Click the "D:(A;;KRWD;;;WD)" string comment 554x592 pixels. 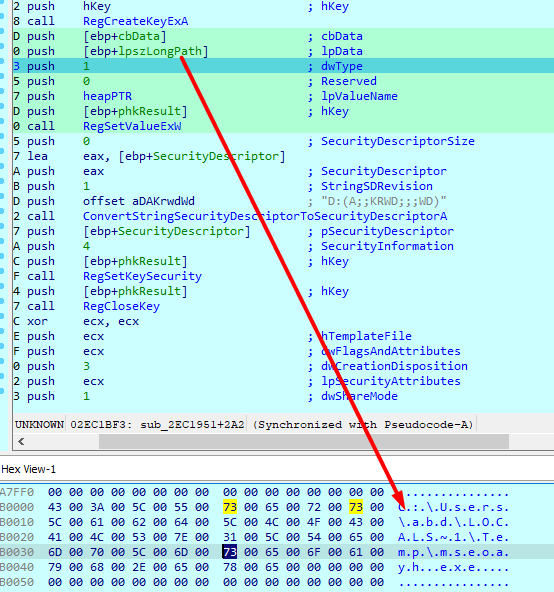(384, 201)
